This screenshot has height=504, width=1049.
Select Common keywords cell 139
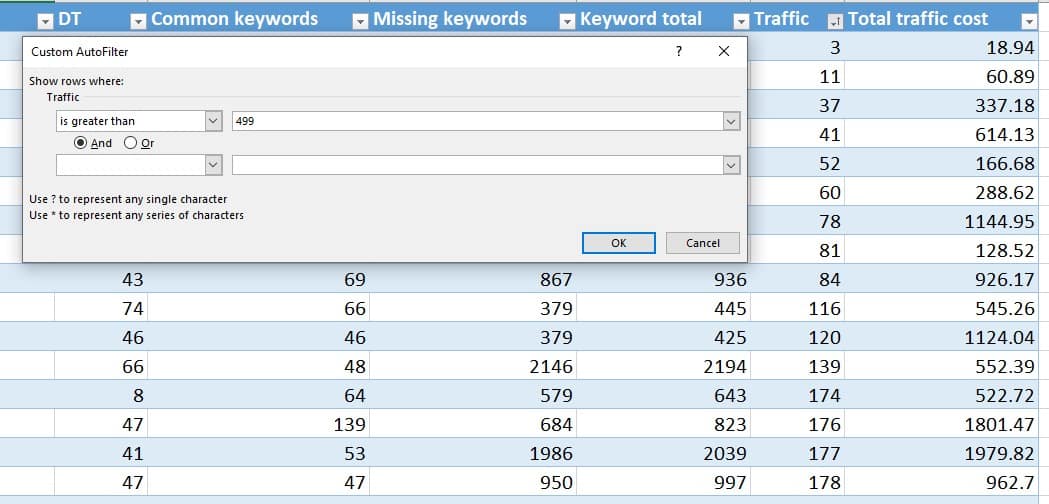[x=258, y=424]
